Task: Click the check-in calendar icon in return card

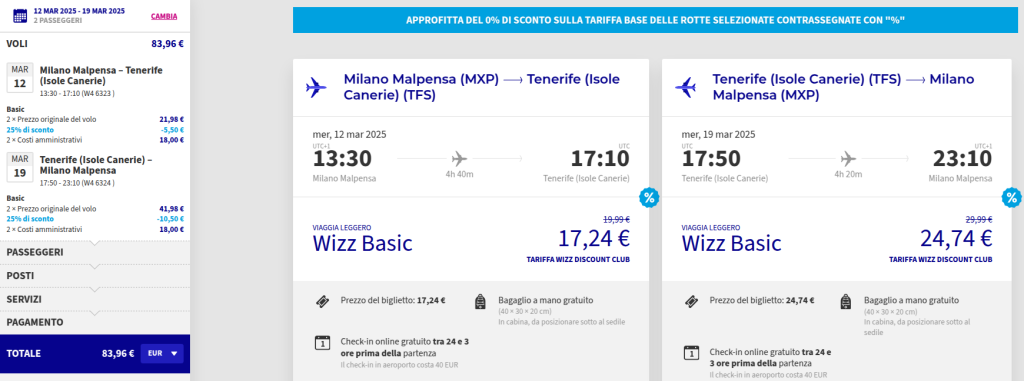Action: tap(691, 352)
